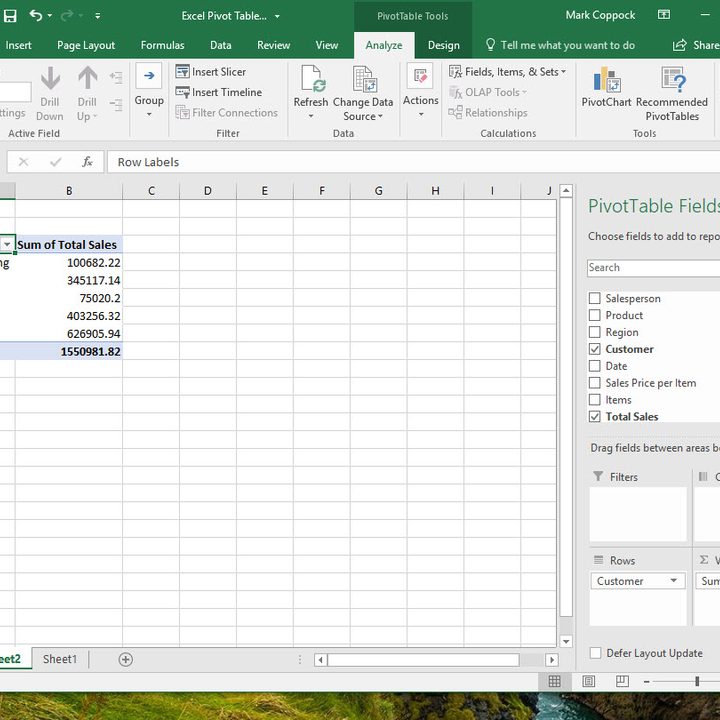Check the Date field
Image resolution: width=720 pixels, height=720 pixels.
click(595, 366)
